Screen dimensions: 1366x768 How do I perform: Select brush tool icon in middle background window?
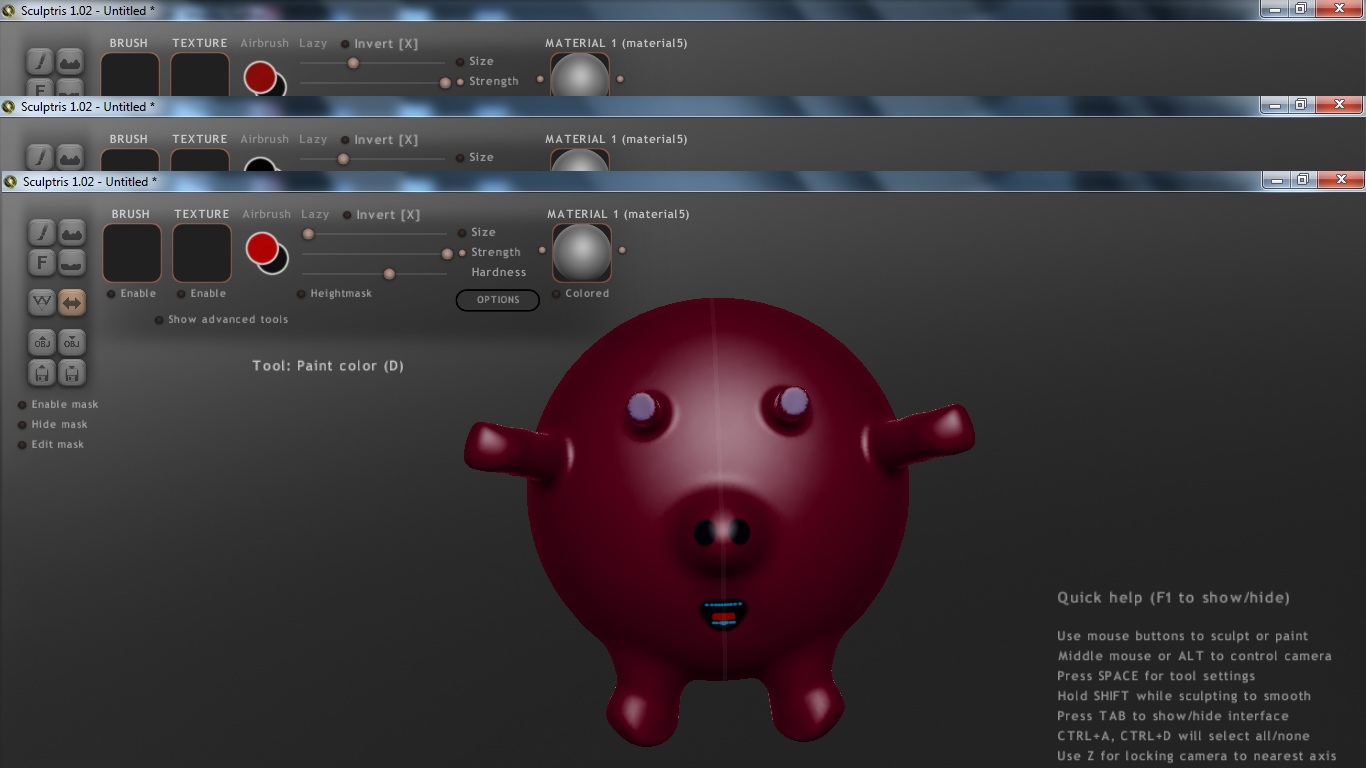click(39, 157)
